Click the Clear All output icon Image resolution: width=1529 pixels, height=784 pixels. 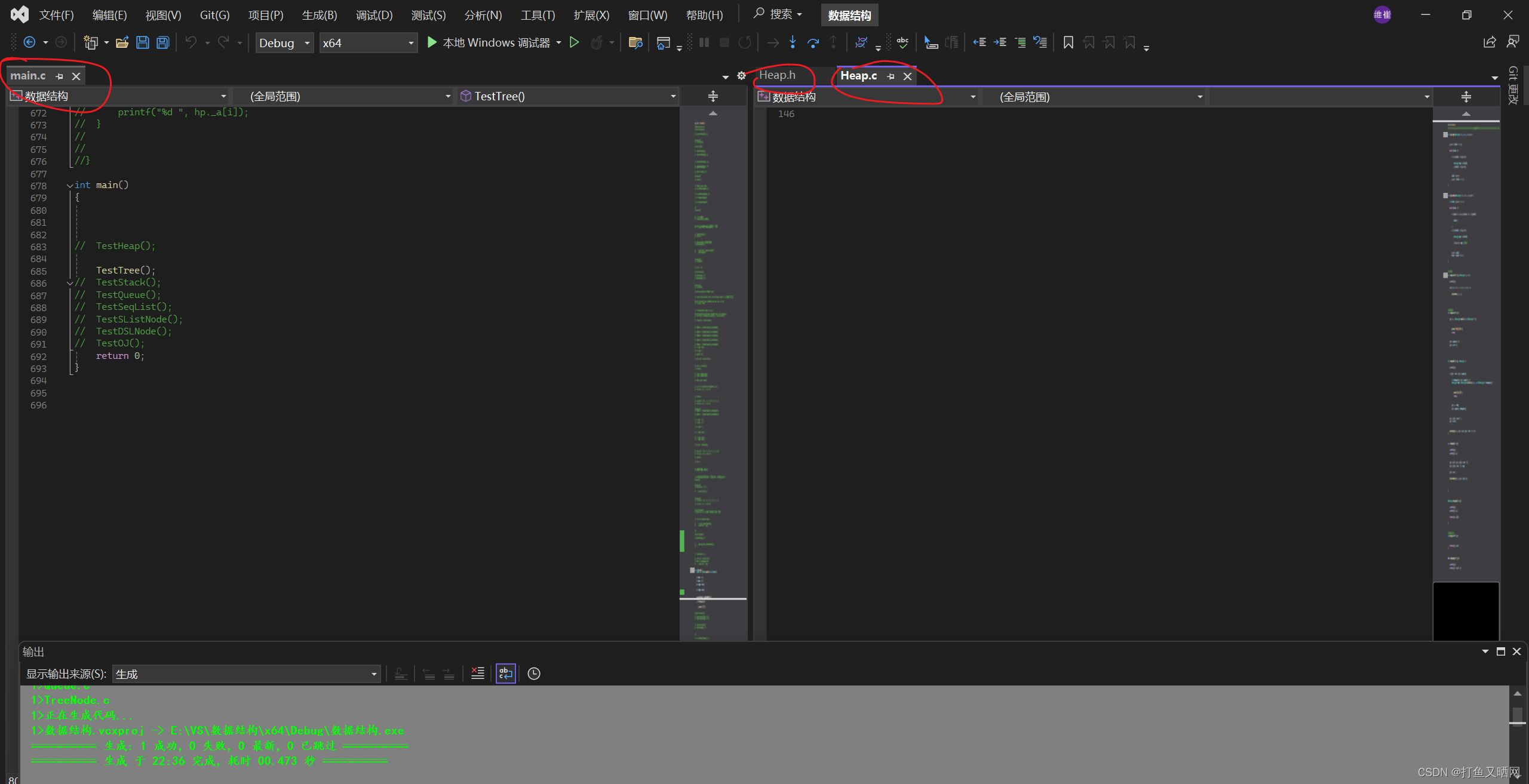tap(477, 674)
